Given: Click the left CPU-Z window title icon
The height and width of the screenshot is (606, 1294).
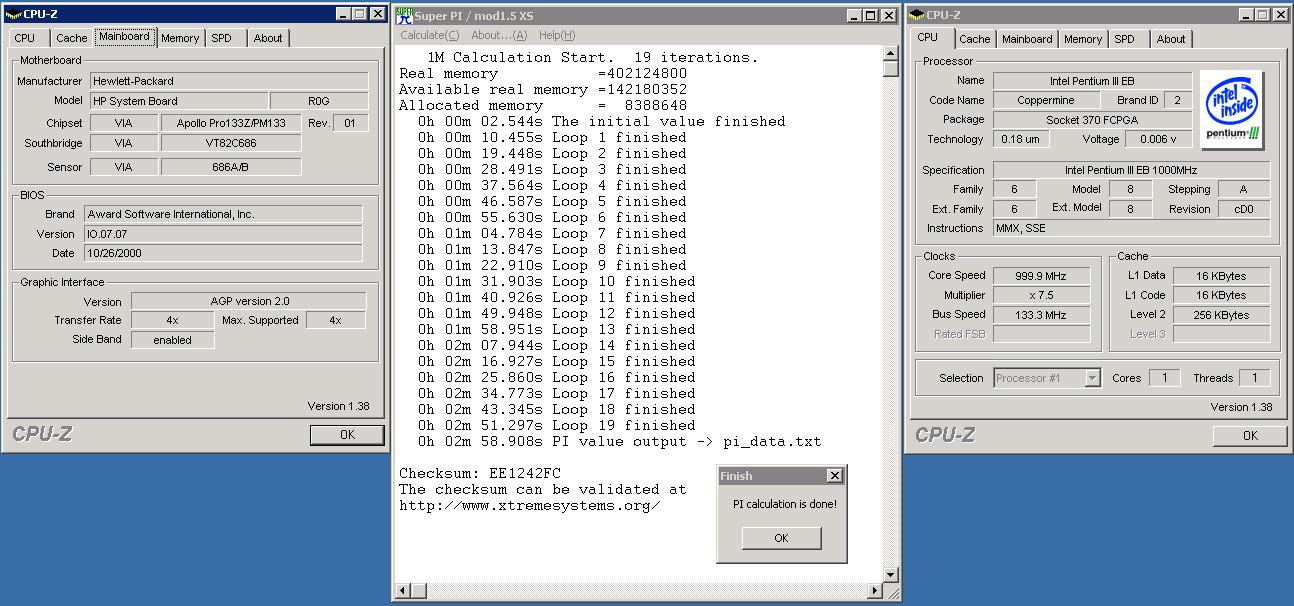Looking at the screenshot, I should pos(13,14).
